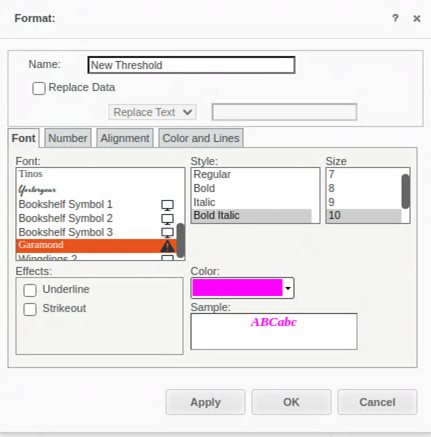Click the monitor icon beside Bookshelf Symbol 3
Viewport: 431px width, 437px height.
tap(167, 233)
